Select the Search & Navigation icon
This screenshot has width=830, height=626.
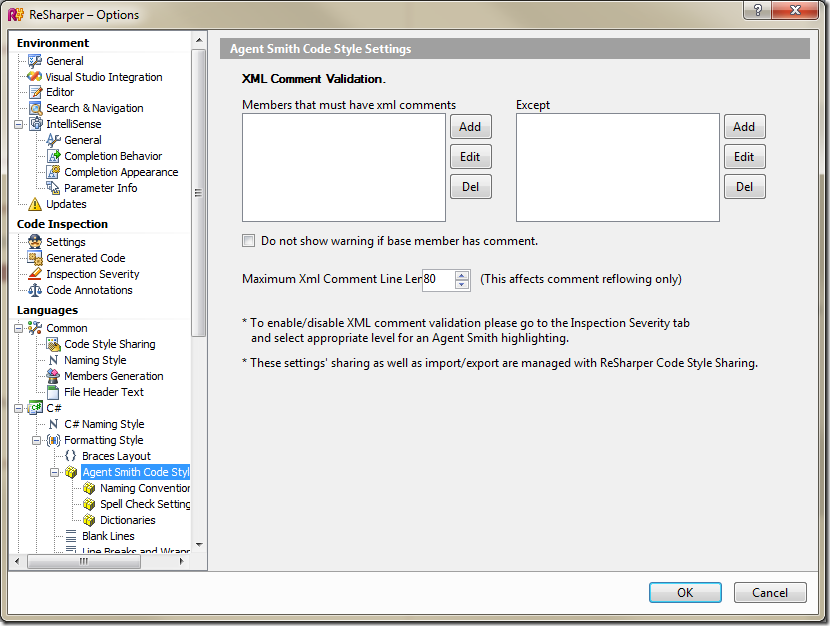[34, 108]
